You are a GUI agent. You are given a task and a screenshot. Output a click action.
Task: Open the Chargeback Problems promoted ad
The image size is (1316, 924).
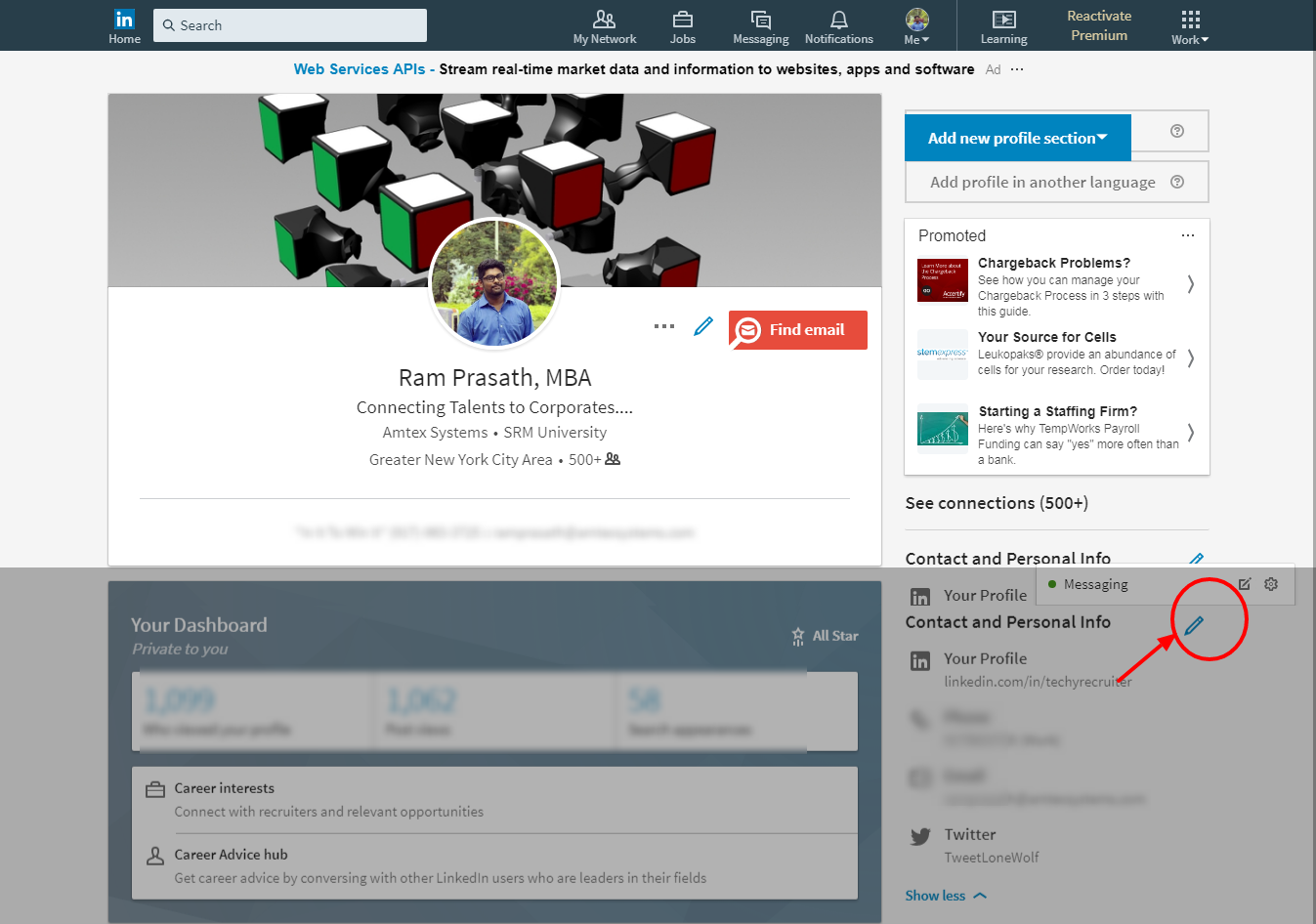tap(1054, 263)
